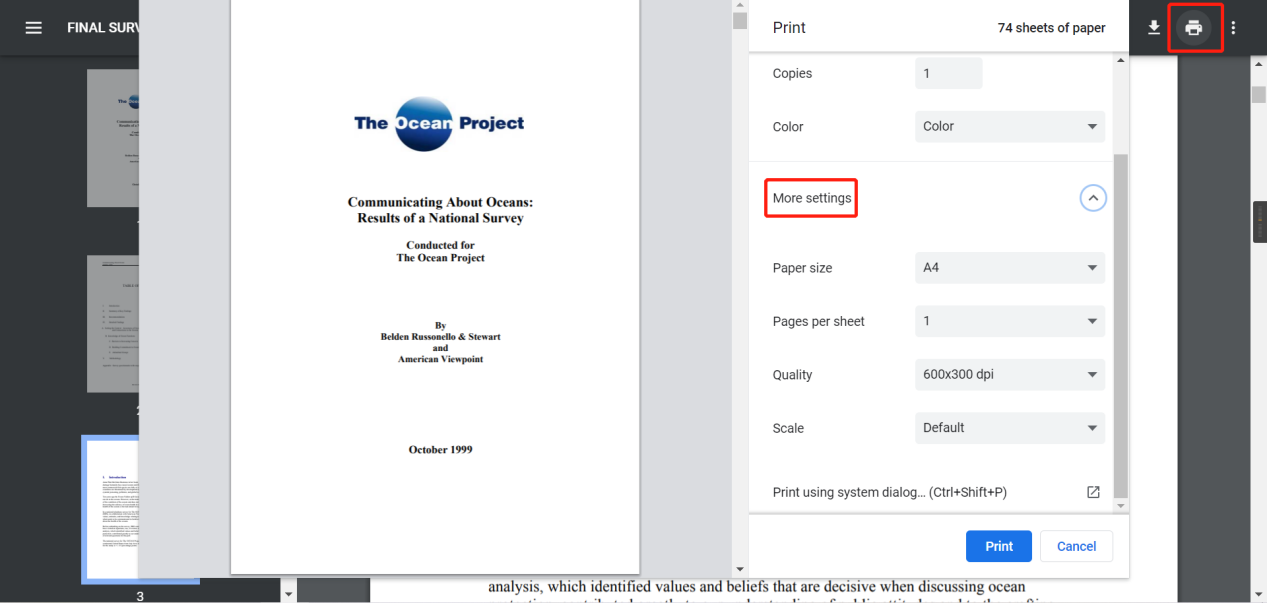The width and height of the screenshot is (1267, 603).
Task: Click the print settings scrollbar thumb
Action: 1121,325
